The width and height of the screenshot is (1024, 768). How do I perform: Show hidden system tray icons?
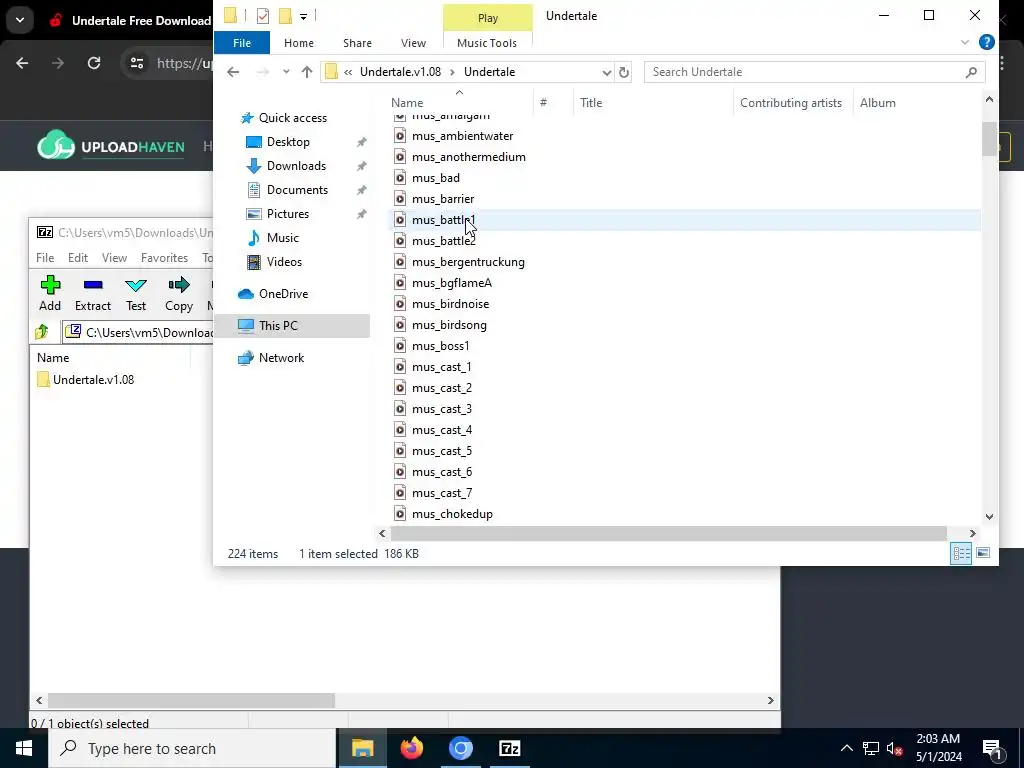[x=846, y=748]
